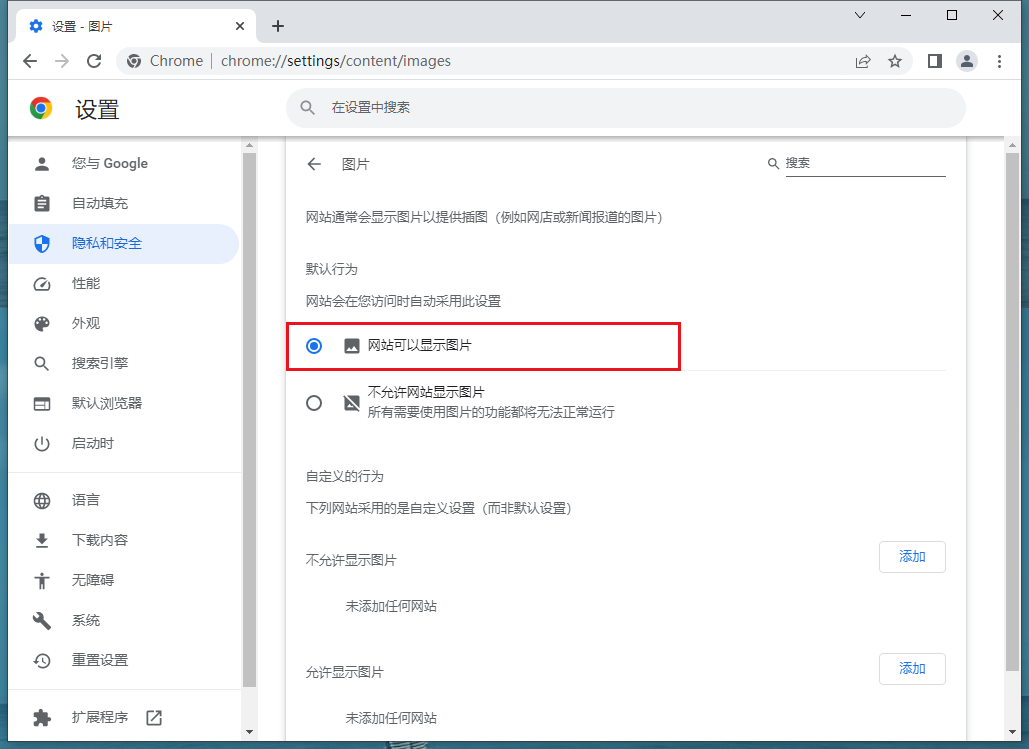Click the 自动填充 clipboard icon
Image resolution: width=1029 pixels, height=749 pixels.
[42, 203]
